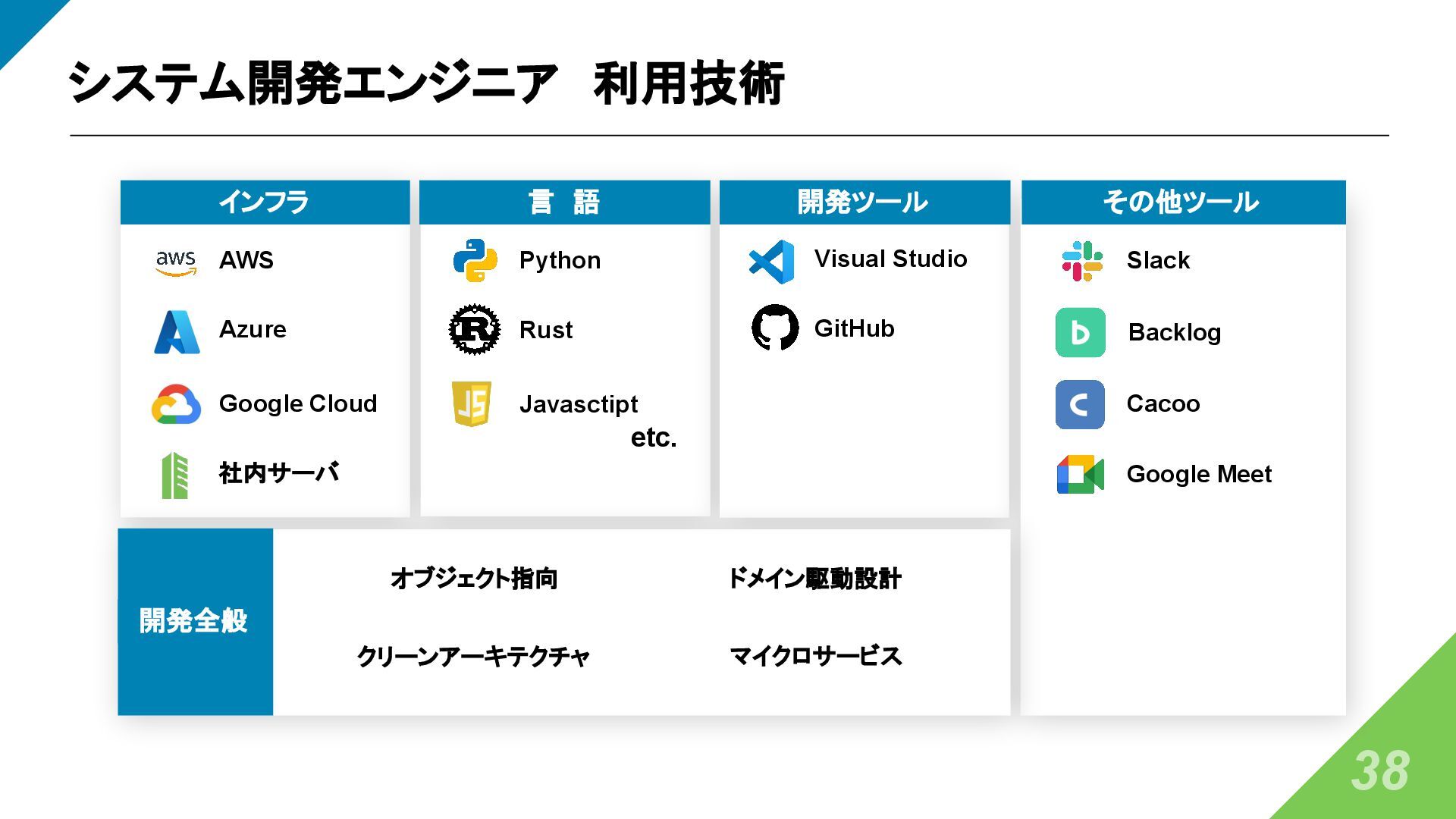Click the AWS logo icon

point(176,262)
